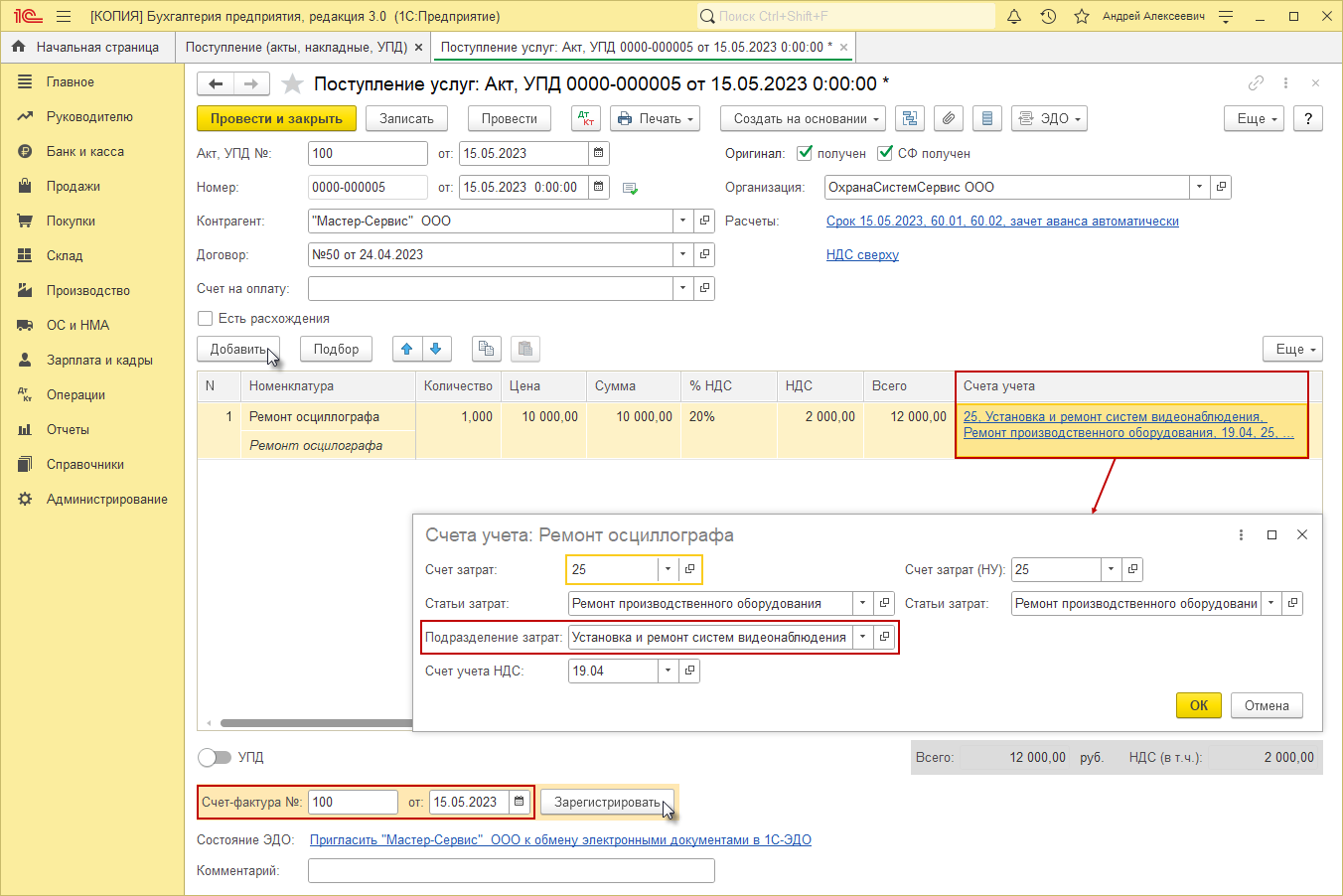Show Дт/Кт postings icon

586,118
